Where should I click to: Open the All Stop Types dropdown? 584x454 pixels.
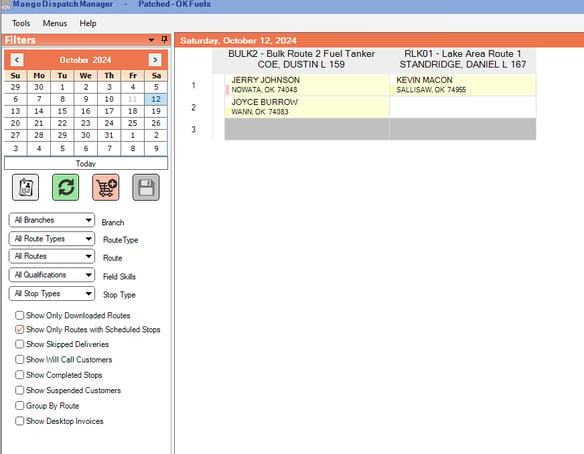[52, 294]
